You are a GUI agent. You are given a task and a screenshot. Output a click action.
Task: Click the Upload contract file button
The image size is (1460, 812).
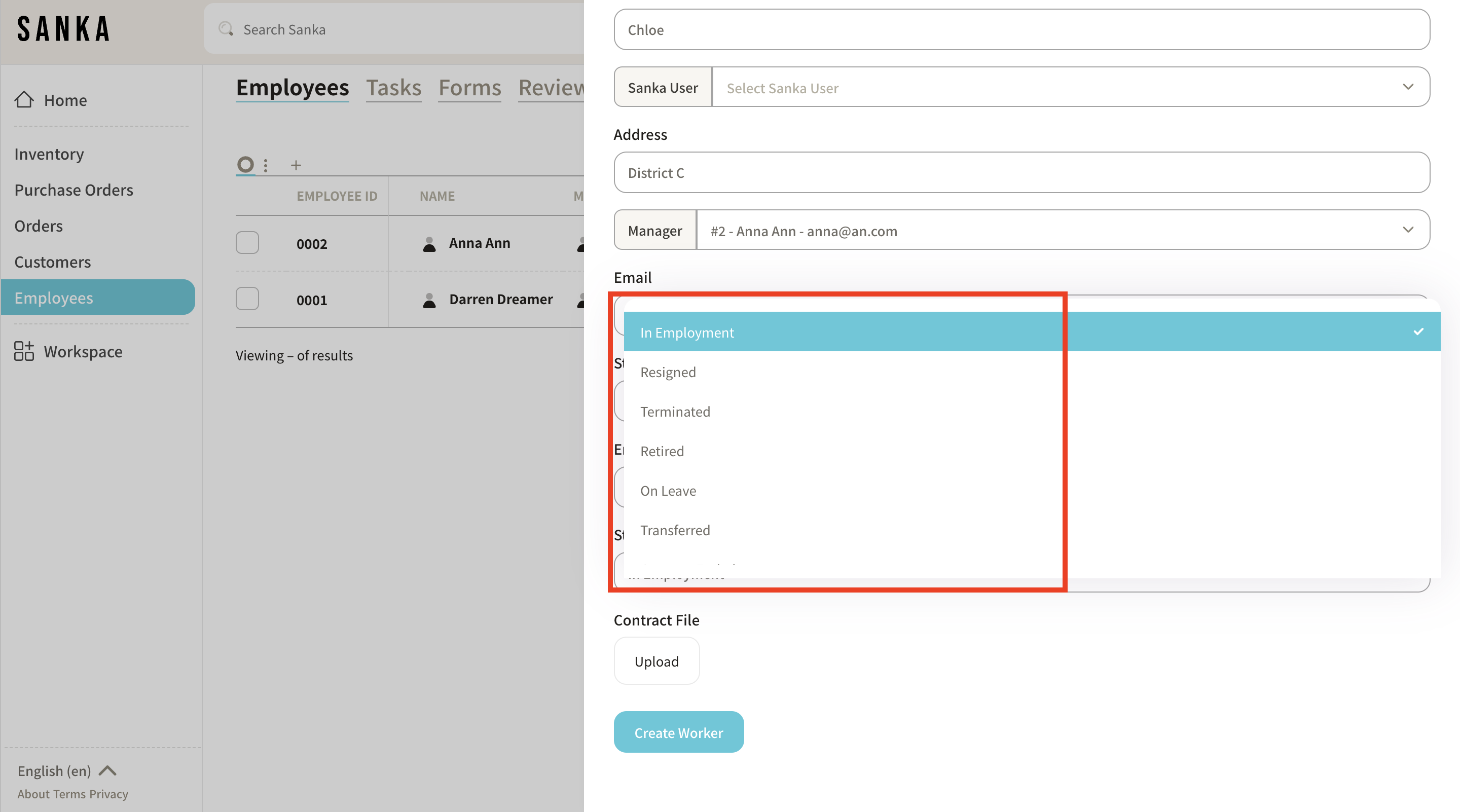pos(656,661)
